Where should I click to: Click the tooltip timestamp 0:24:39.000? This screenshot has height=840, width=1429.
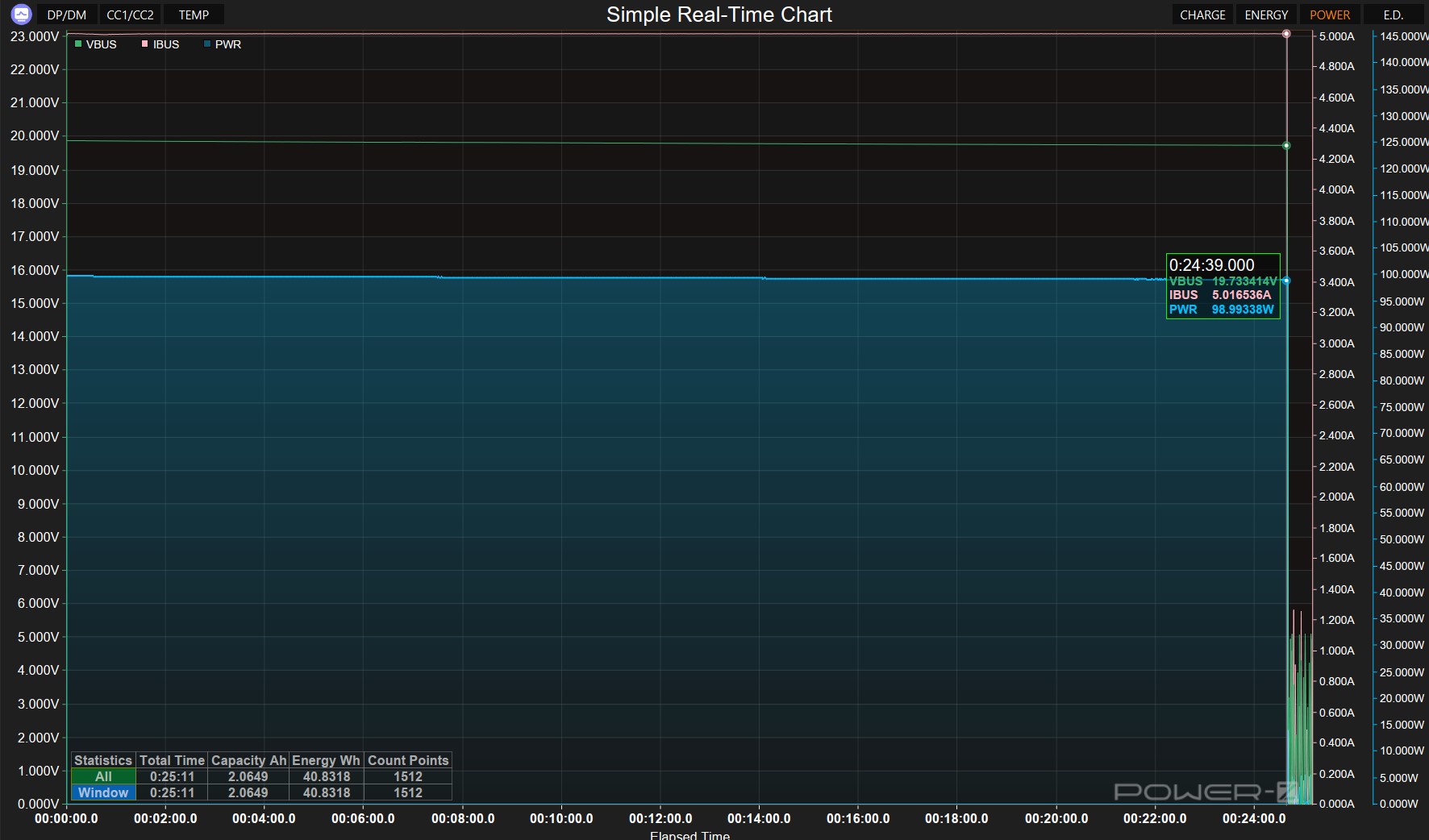1212,265
